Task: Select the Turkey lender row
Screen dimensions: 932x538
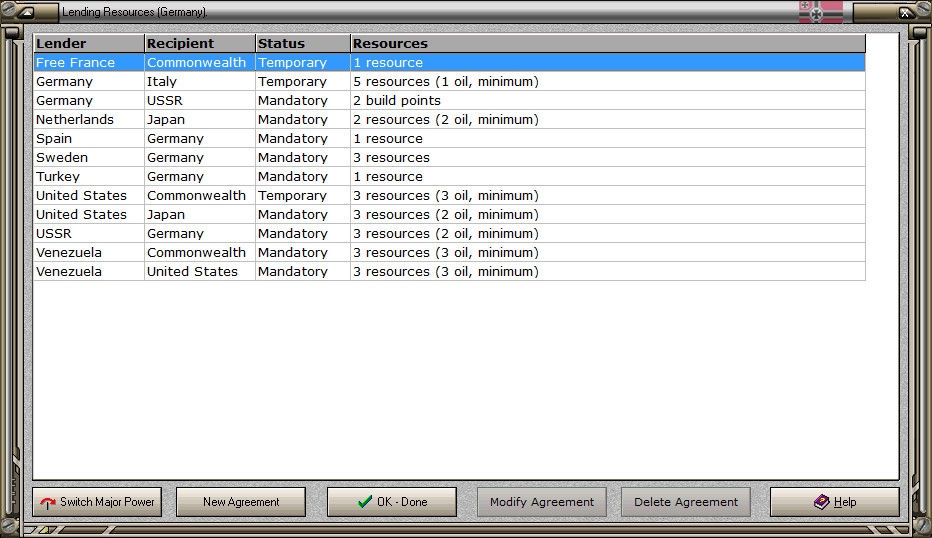Action: point(449,177)
